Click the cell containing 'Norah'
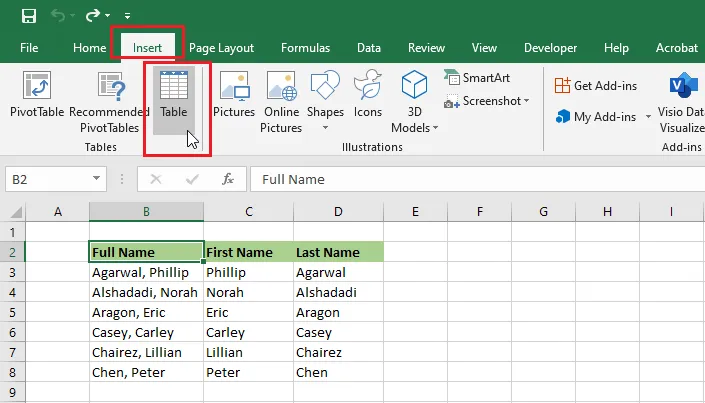 coord(249,292)
